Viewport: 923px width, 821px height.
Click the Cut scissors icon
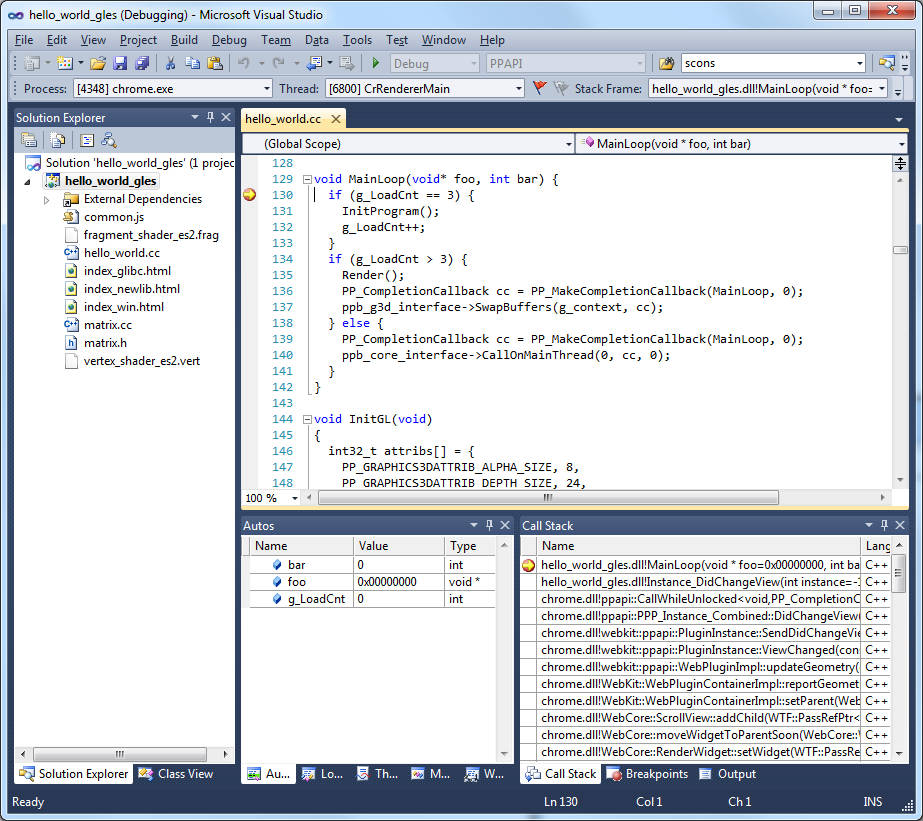(x=171, y=63)
